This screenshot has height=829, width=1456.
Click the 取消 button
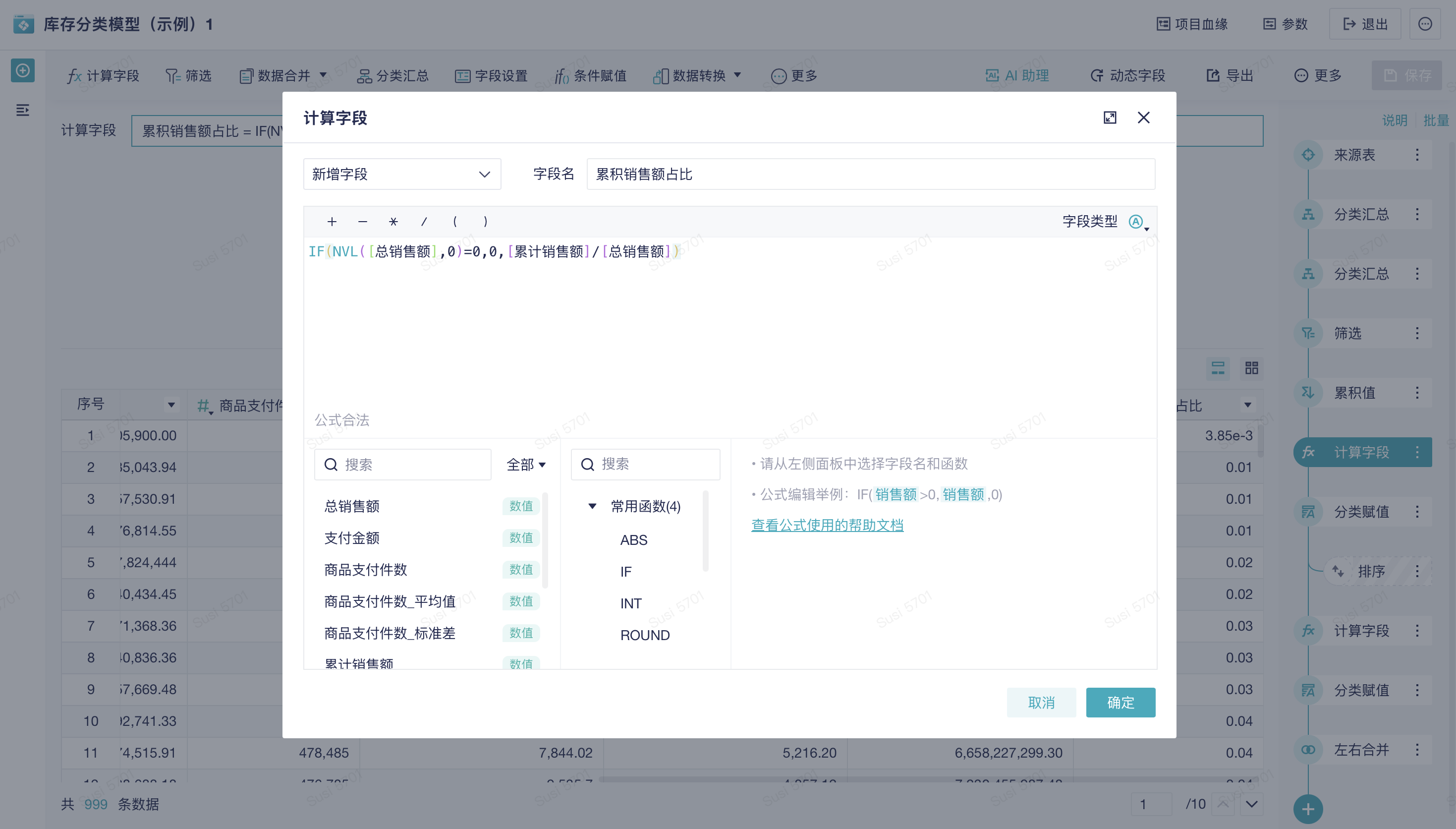1041,702
